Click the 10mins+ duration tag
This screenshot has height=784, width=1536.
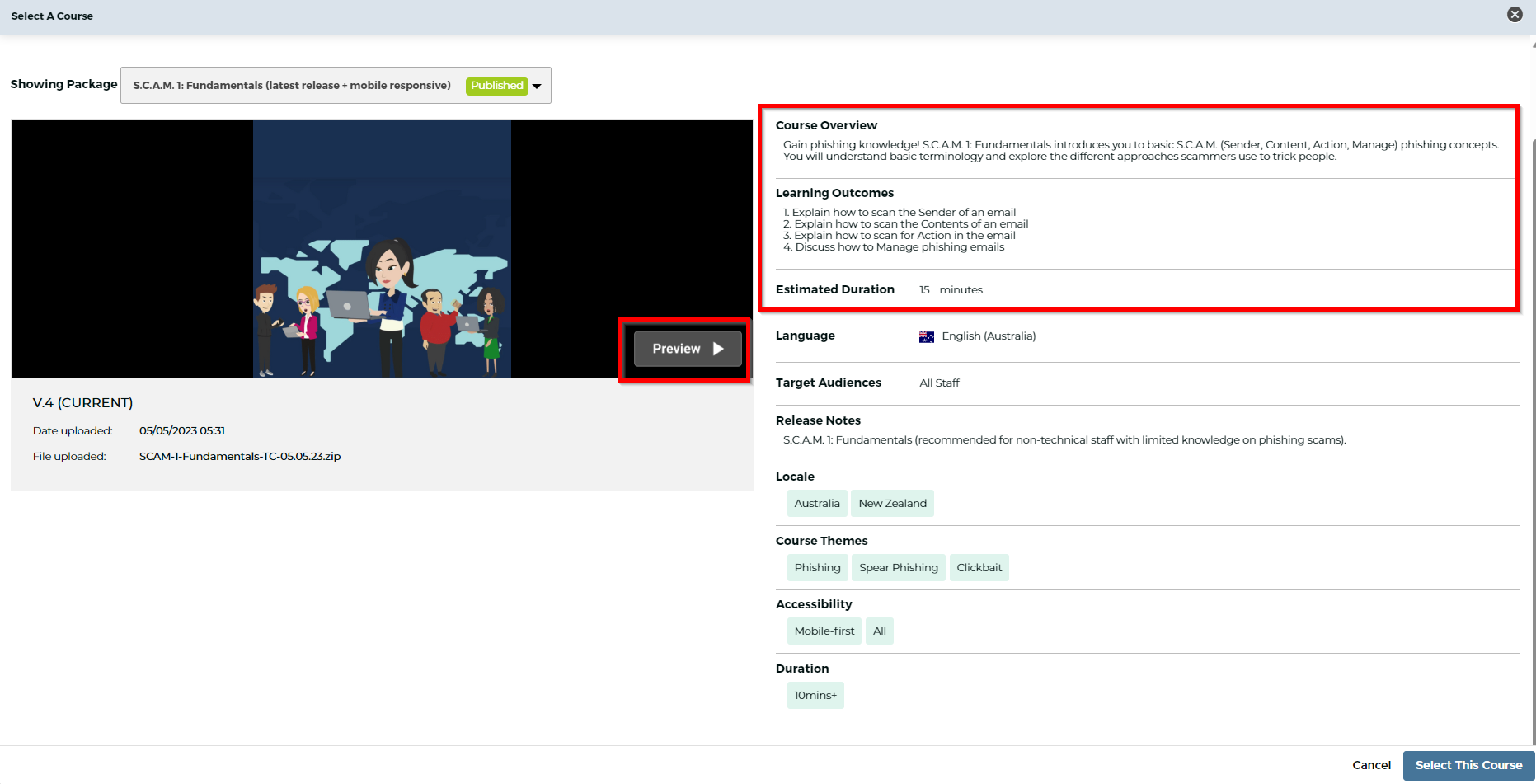pyautogui.click(x=815, y=696)
